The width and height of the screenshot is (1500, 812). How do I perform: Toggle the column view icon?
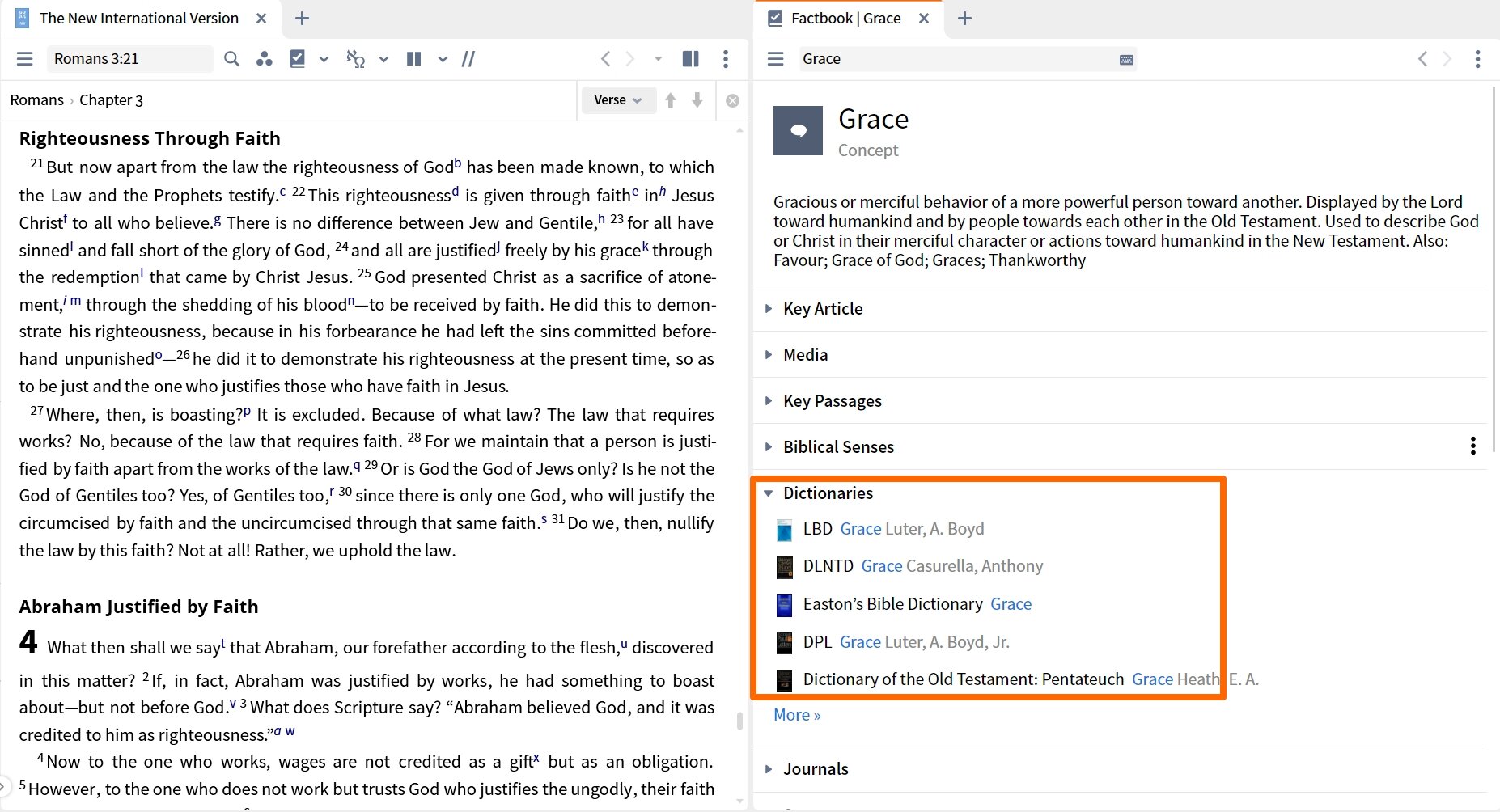(414, 59)
